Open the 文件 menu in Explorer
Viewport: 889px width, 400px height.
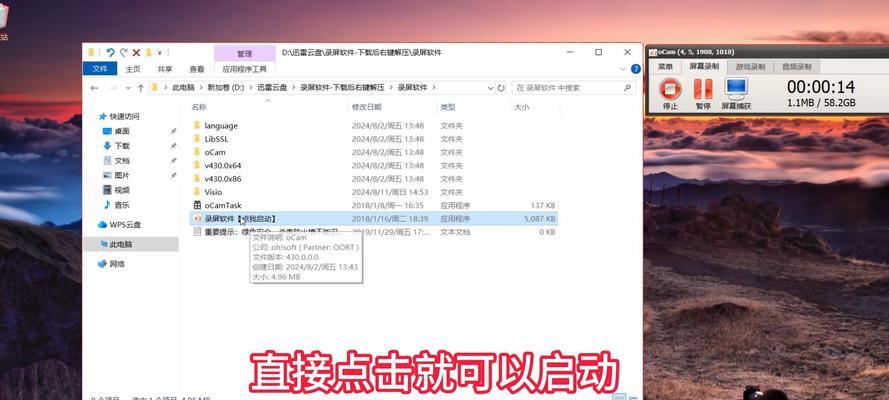(x=100, y=69)
